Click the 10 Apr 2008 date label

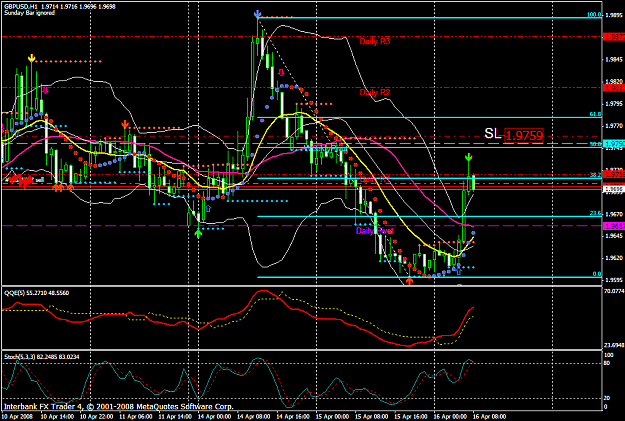18,417
